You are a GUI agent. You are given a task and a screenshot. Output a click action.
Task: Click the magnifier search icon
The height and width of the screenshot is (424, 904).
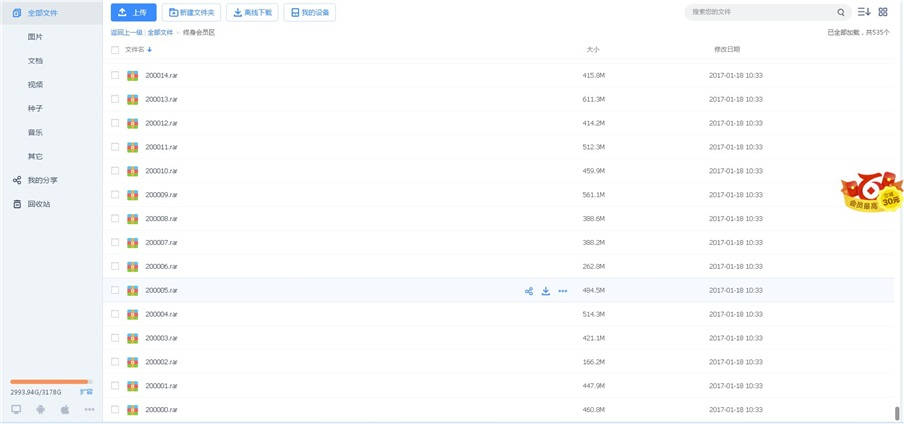point(841,12)
